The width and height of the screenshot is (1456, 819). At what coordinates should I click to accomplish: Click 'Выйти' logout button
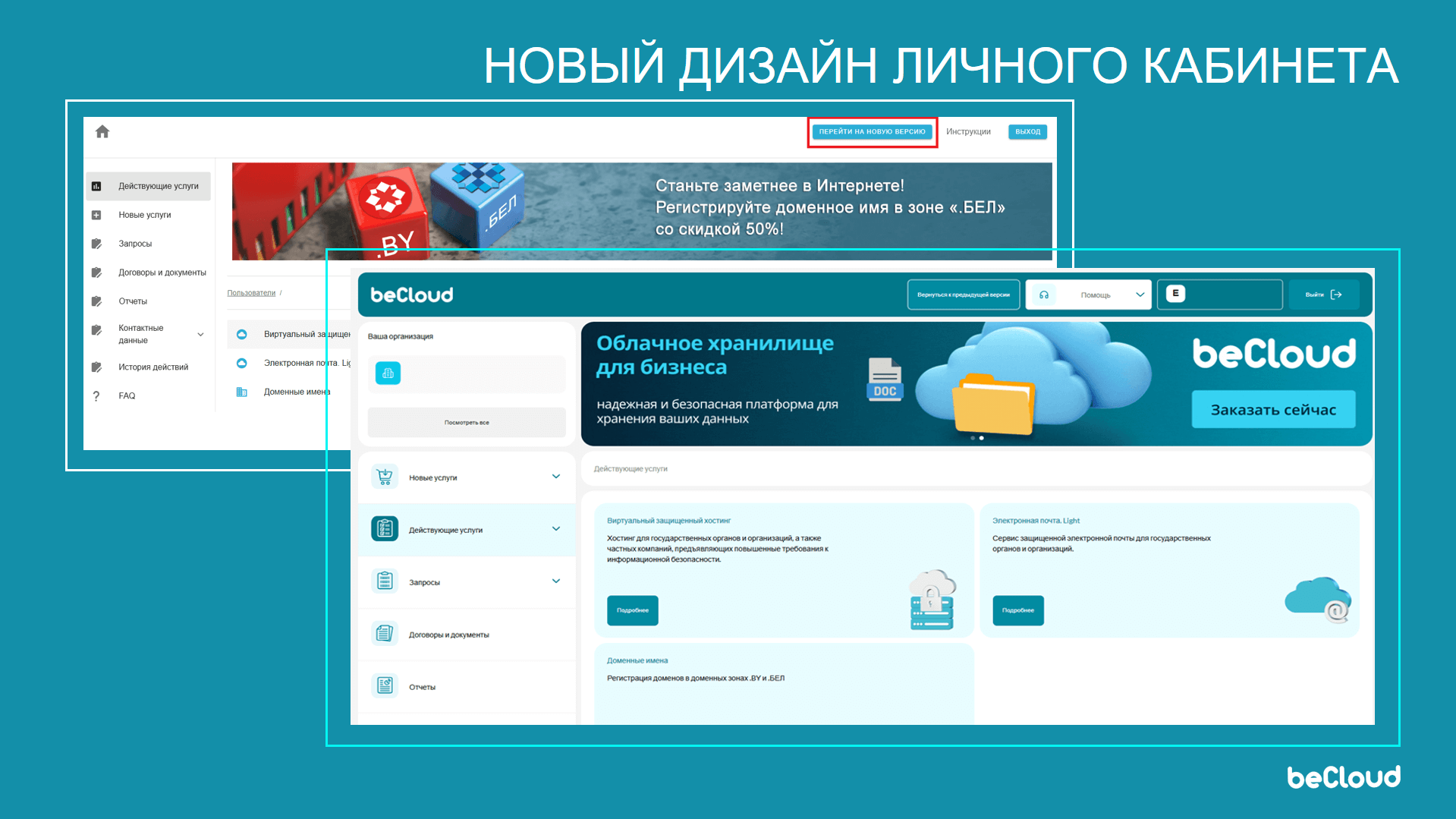(x=1323, y=295)
